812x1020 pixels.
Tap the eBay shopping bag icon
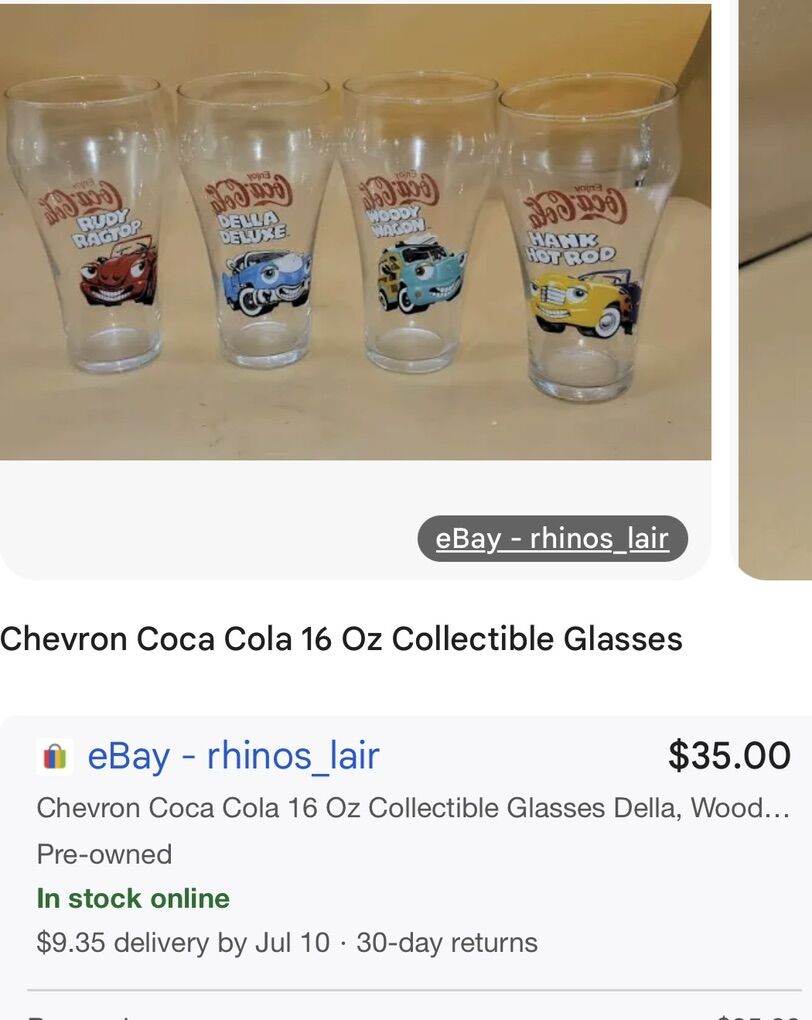[x=54, y=756]
